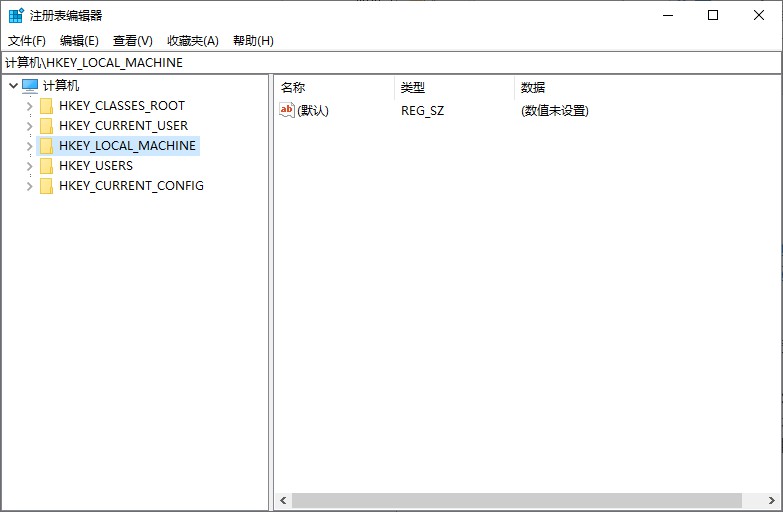Collapse the 计算机 root node
The width and height of the screenshot is (783, 512).
[12, 86]
